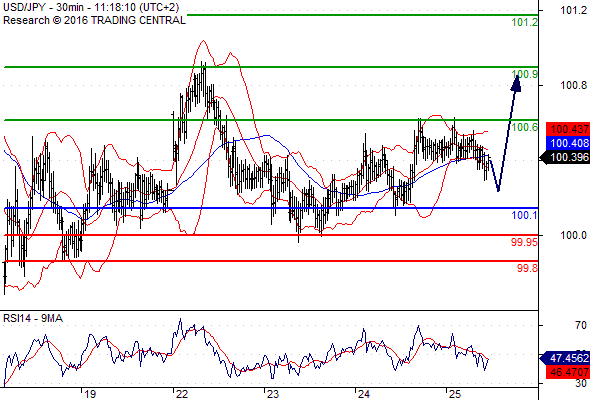Click the green resistance label 100.9
The height and width of the screenshot is (400, 590).
point(524,75)
